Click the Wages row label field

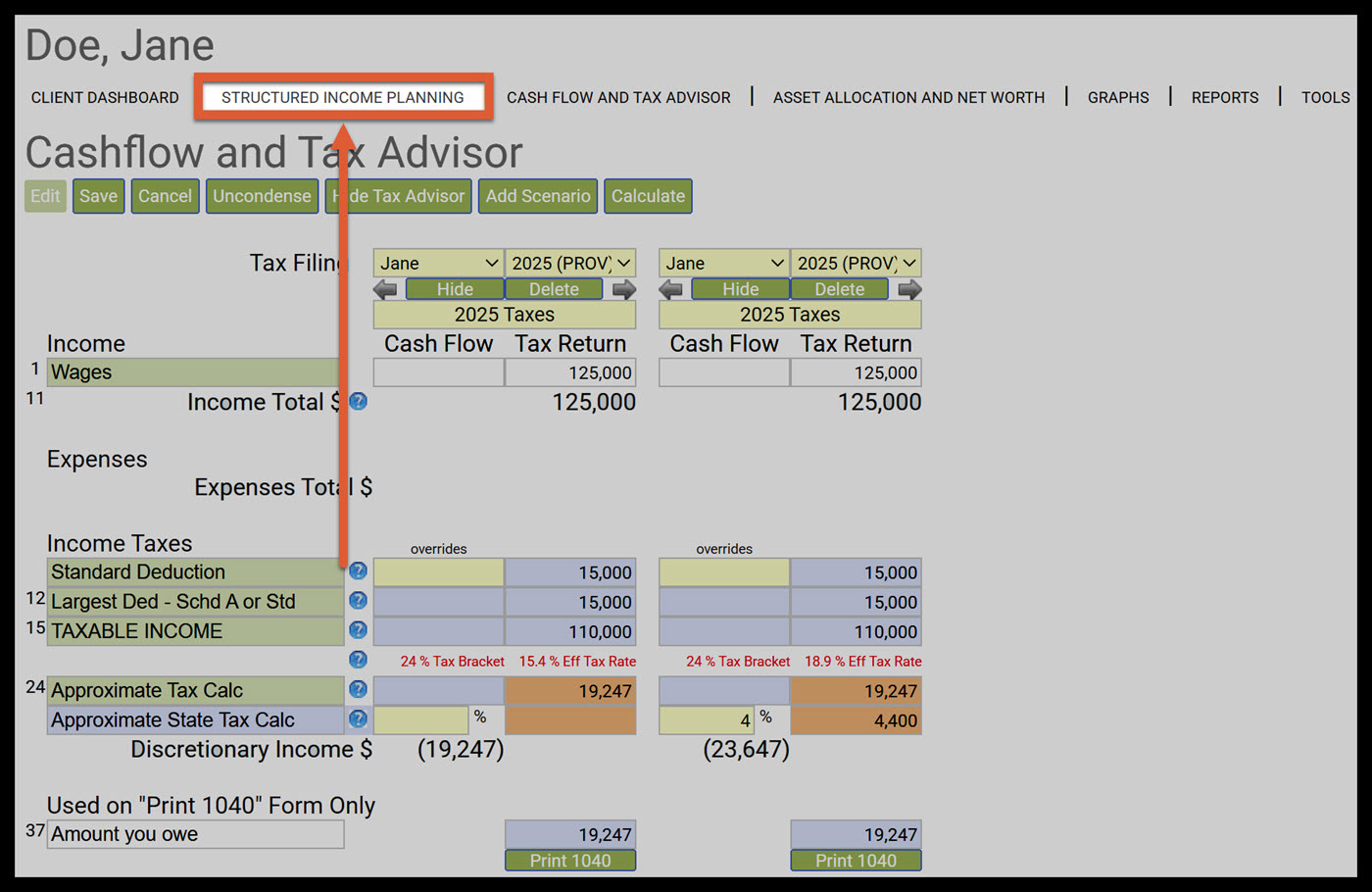pyautogui.click(x=195, y=372)
